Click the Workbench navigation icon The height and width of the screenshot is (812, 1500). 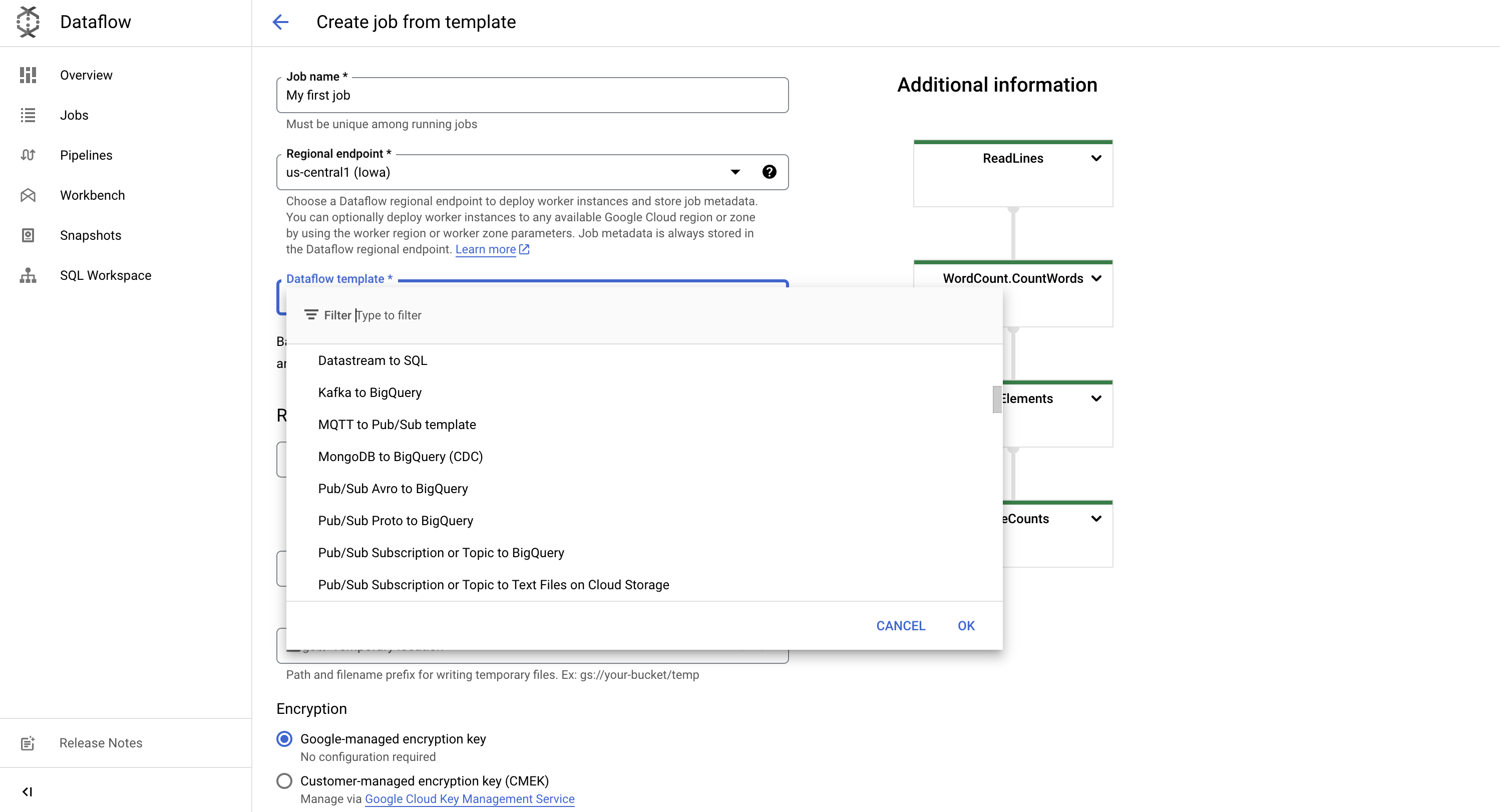tap(28, 195)
